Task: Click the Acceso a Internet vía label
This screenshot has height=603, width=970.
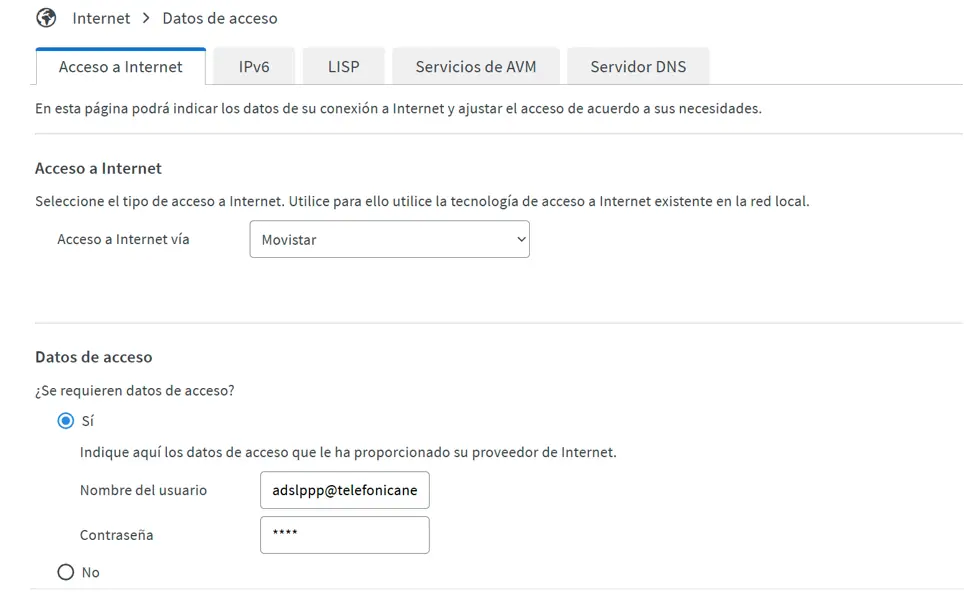Action: point(123,239)
